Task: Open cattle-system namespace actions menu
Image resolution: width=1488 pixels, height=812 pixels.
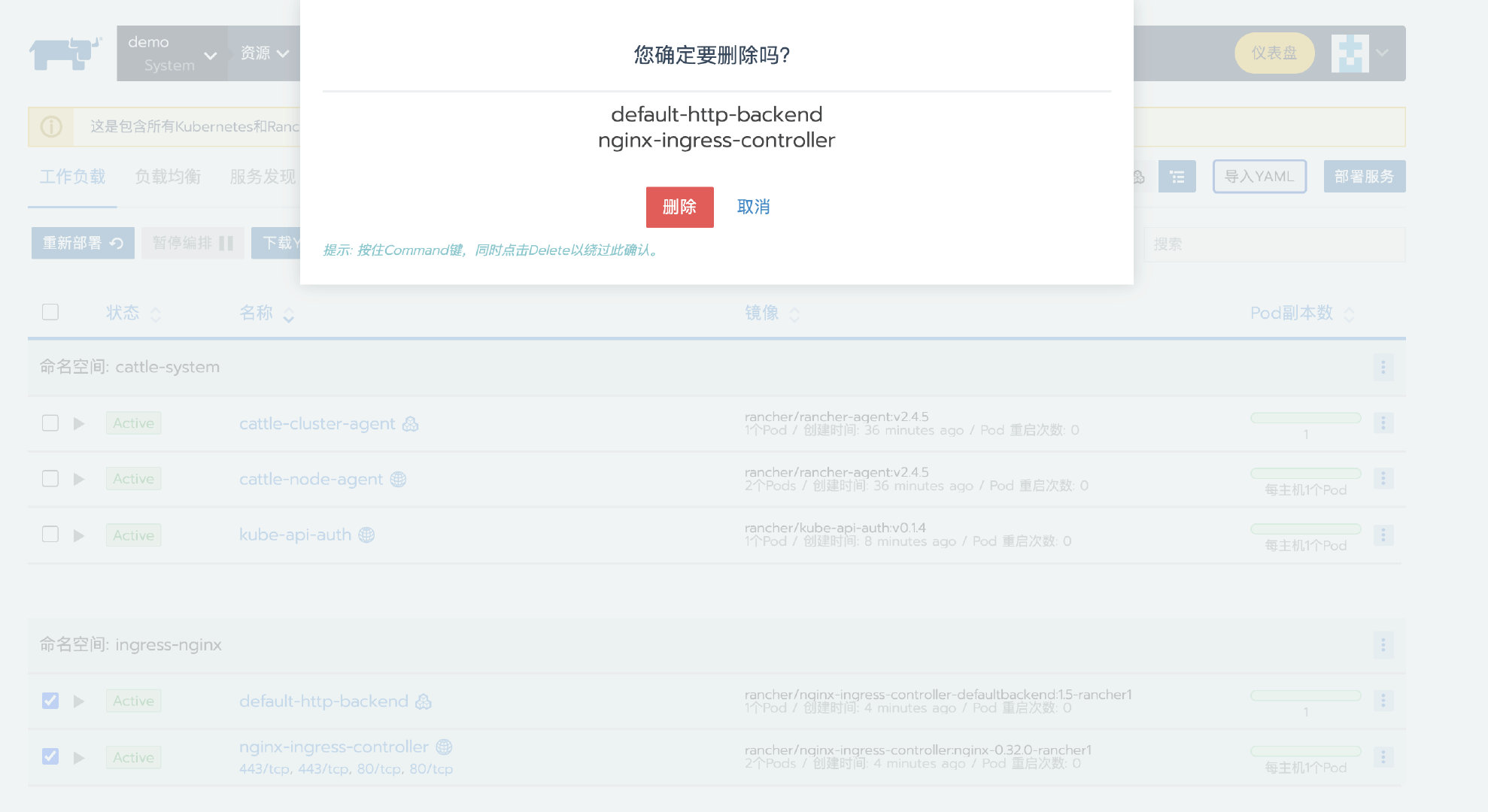Action: [1383, 368]
